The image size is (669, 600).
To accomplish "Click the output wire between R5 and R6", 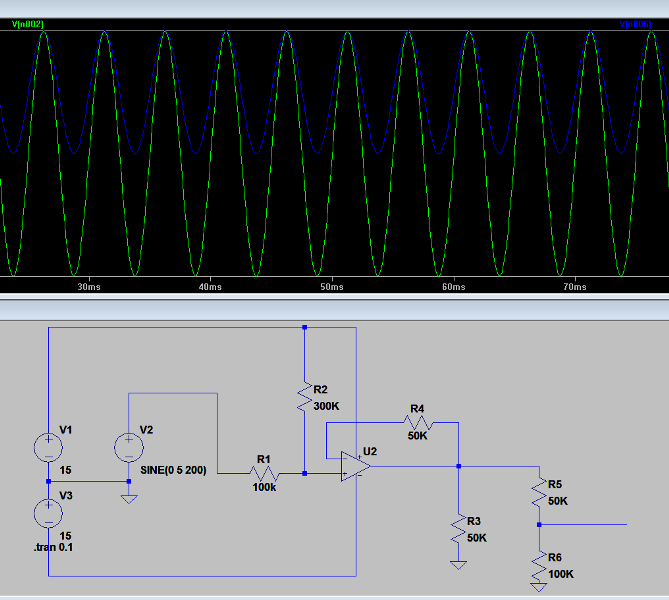I will pyautogui.click(x=583, y=524).
